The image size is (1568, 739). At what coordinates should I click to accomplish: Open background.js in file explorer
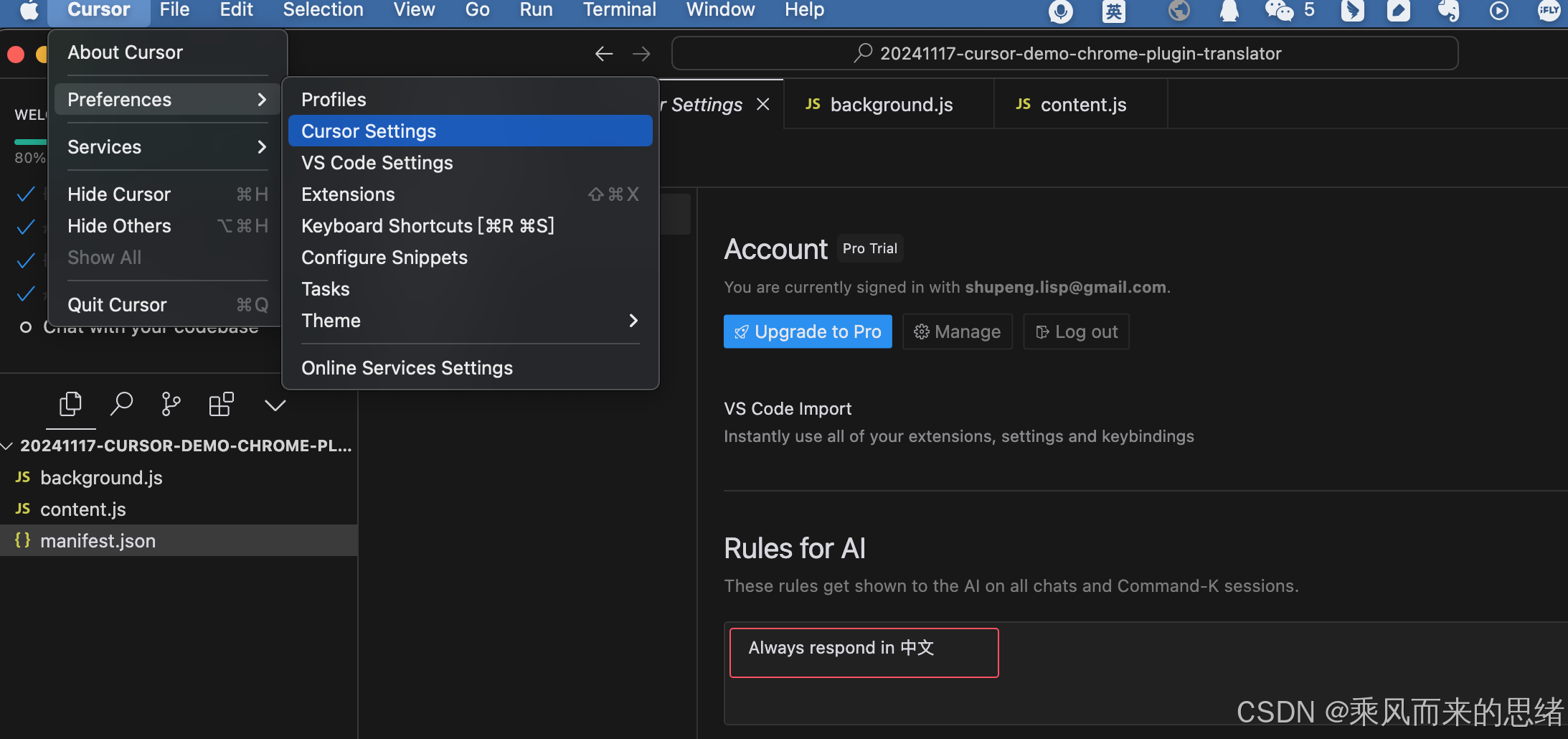click(179, 477)
